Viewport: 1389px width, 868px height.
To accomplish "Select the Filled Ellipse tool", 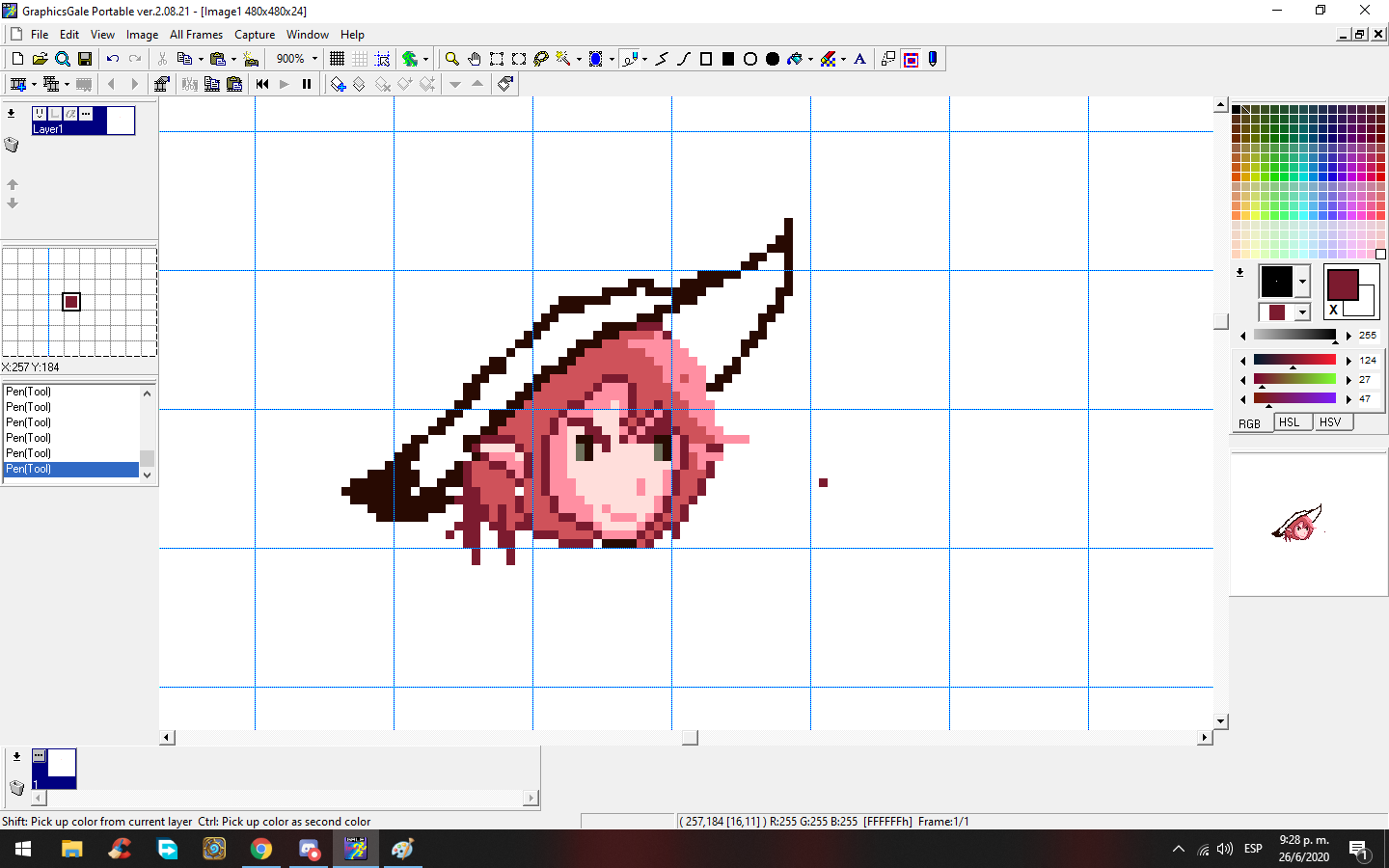I will point(773,59).
